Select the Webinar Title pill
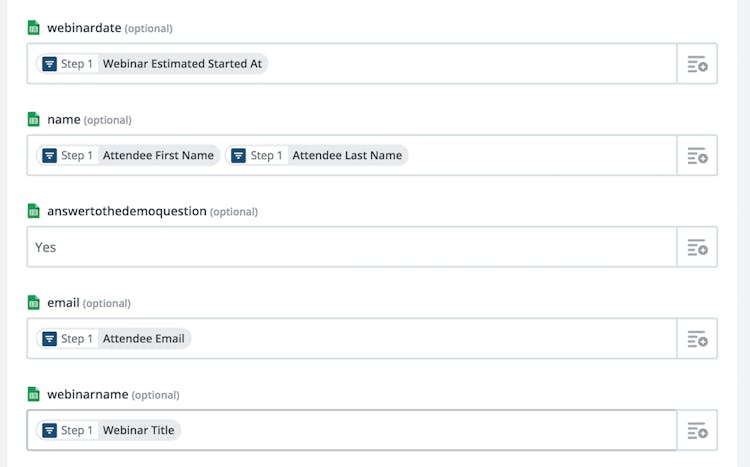750x467 pixels. [108, 431]
